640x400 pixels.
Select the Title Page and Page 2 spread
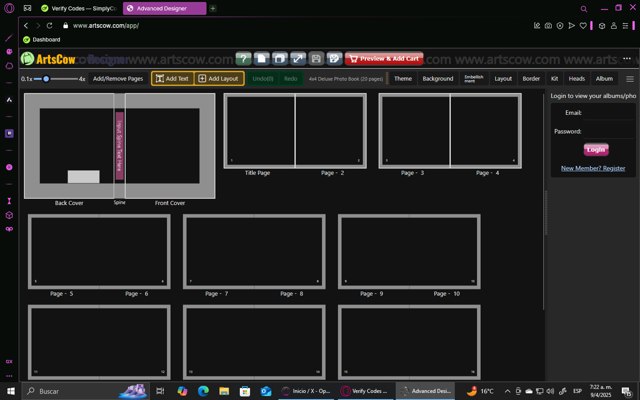tap(295, 131)
